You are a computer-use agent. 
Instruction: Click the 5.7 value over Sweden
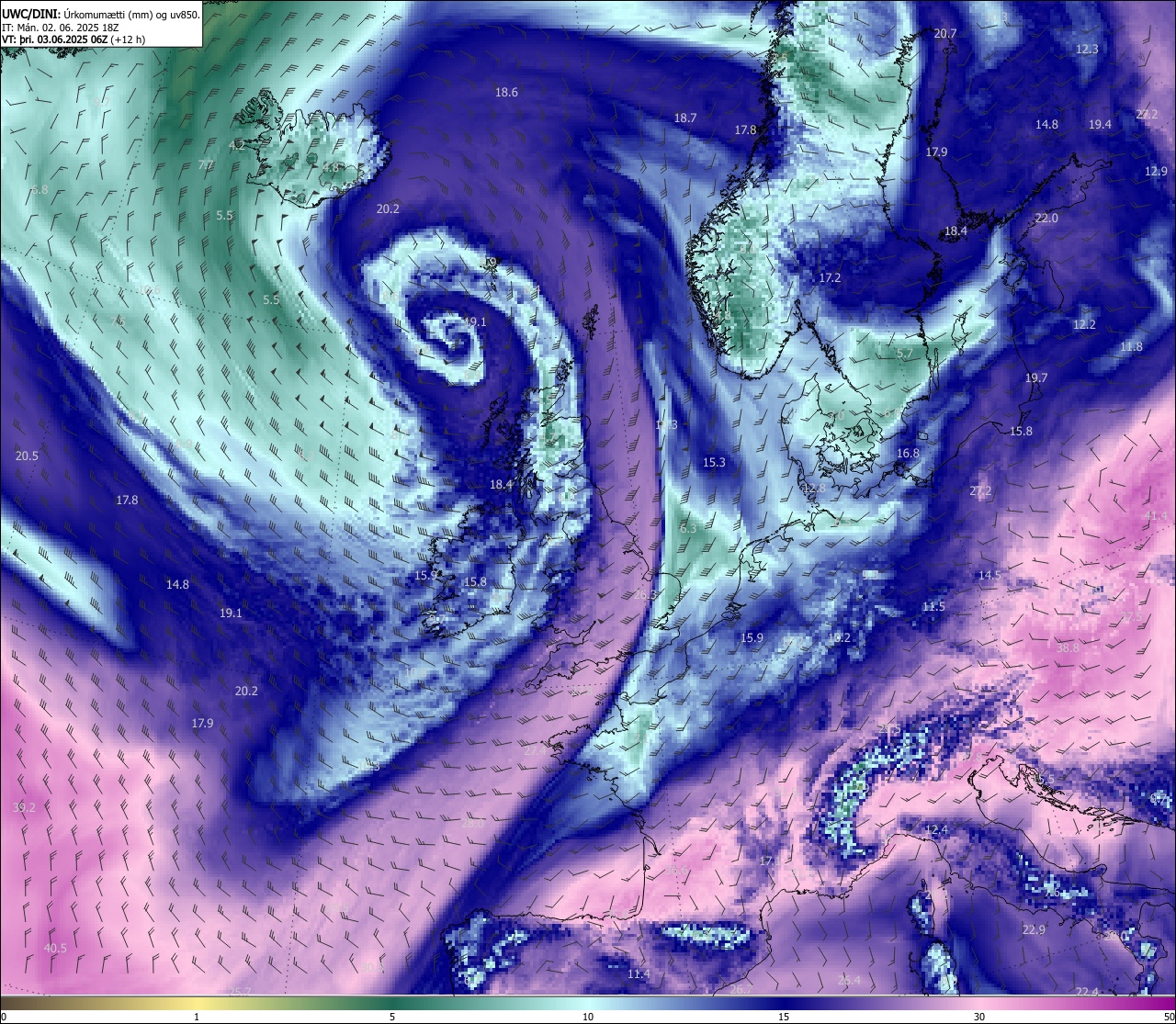tap(905, 353)
